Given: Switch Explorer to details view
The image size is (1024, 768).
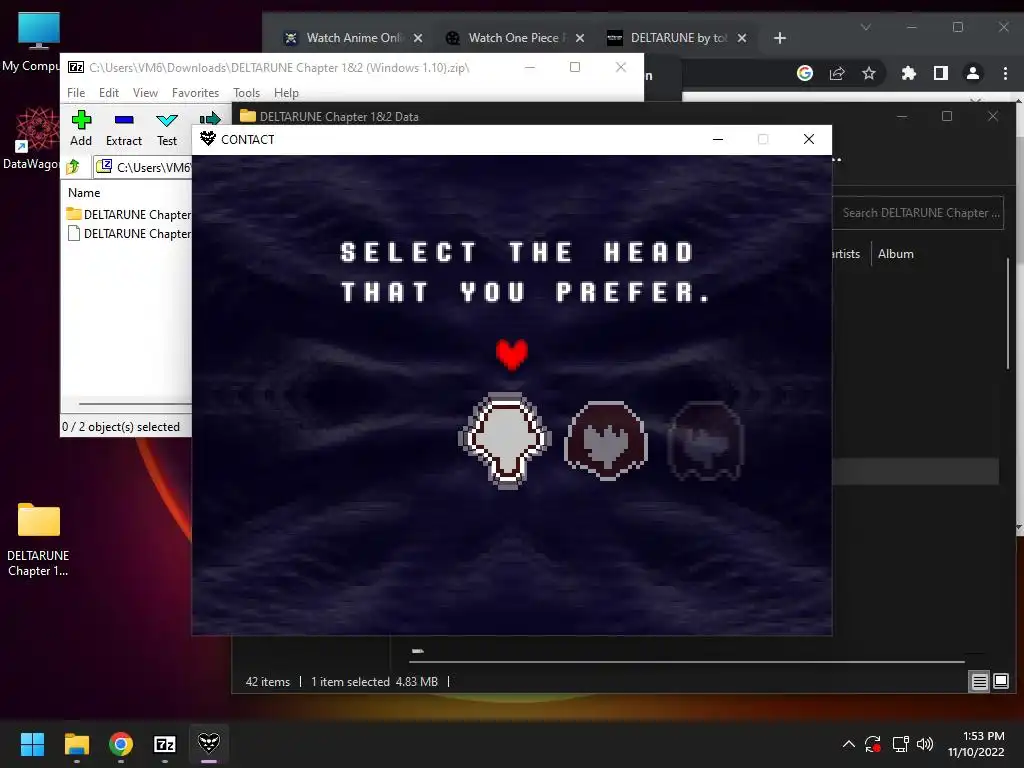Looking at the screenshot, I should point(979,681).
